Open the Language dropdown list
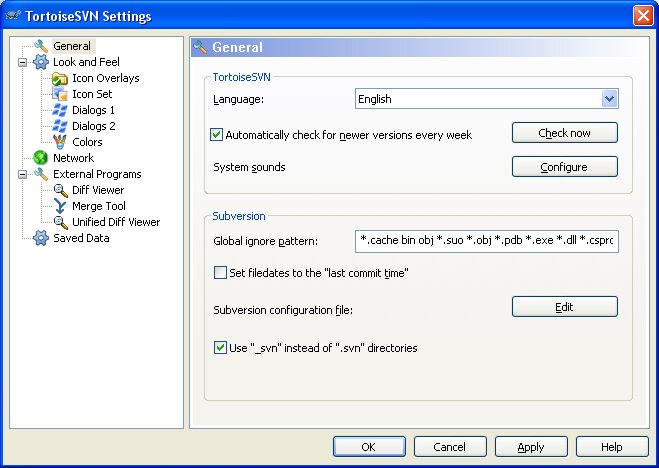Image resolution: width=659 pixels, height=468 pixels. pos(609,99)
